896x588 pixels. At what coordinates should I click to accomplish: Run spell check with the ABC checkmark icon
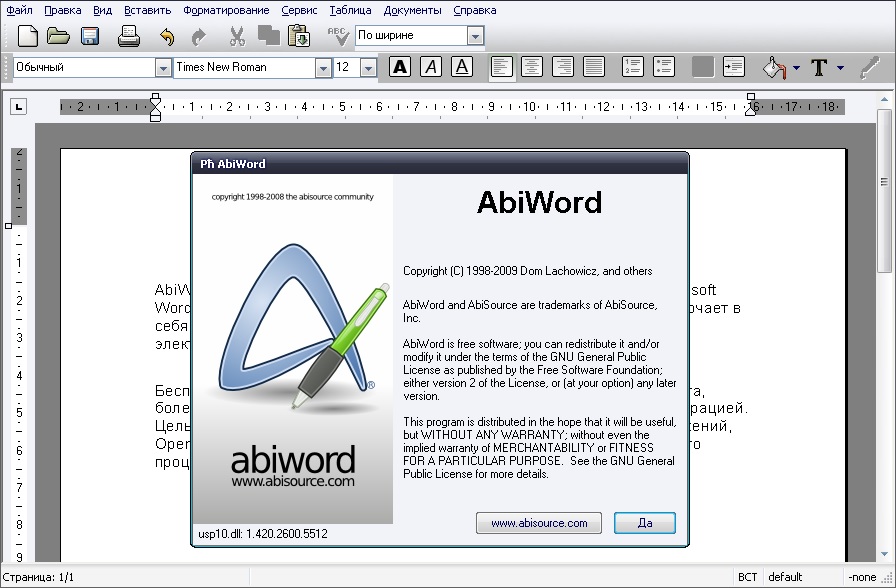tap(338, 36)
